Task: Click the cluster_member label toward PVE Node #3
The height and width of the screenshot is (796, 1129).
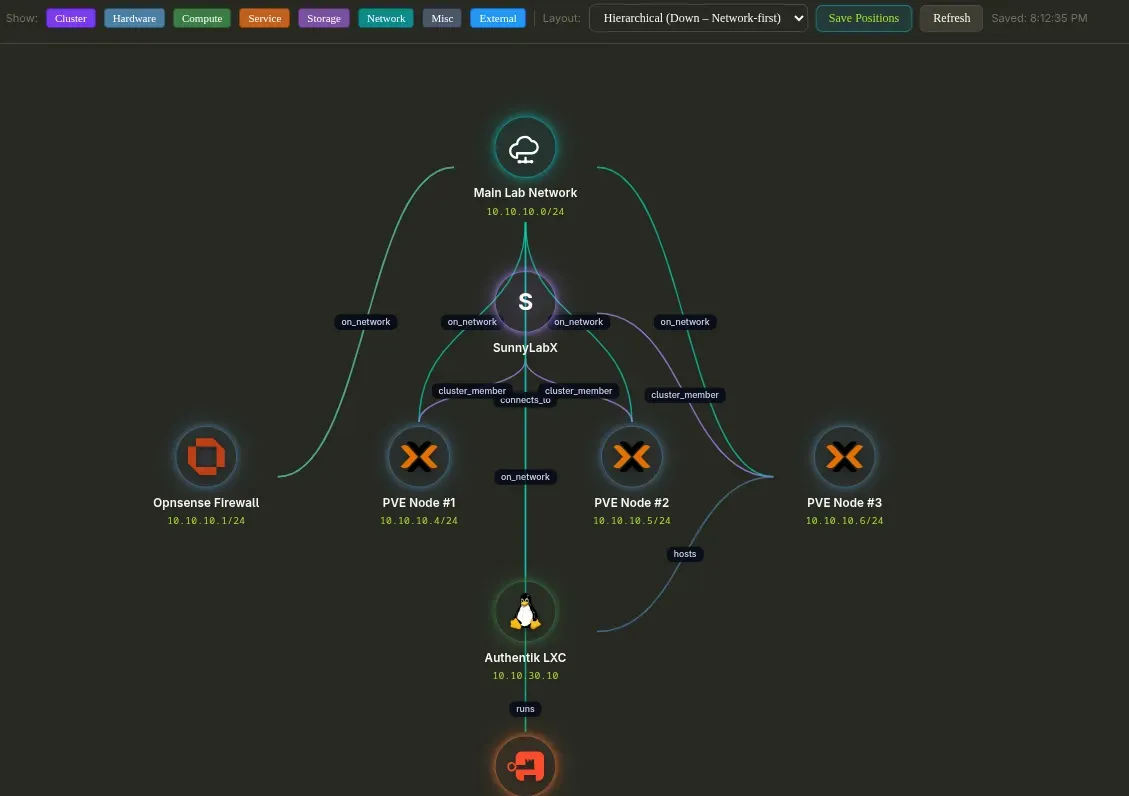Action: click(x=685, y=394)
